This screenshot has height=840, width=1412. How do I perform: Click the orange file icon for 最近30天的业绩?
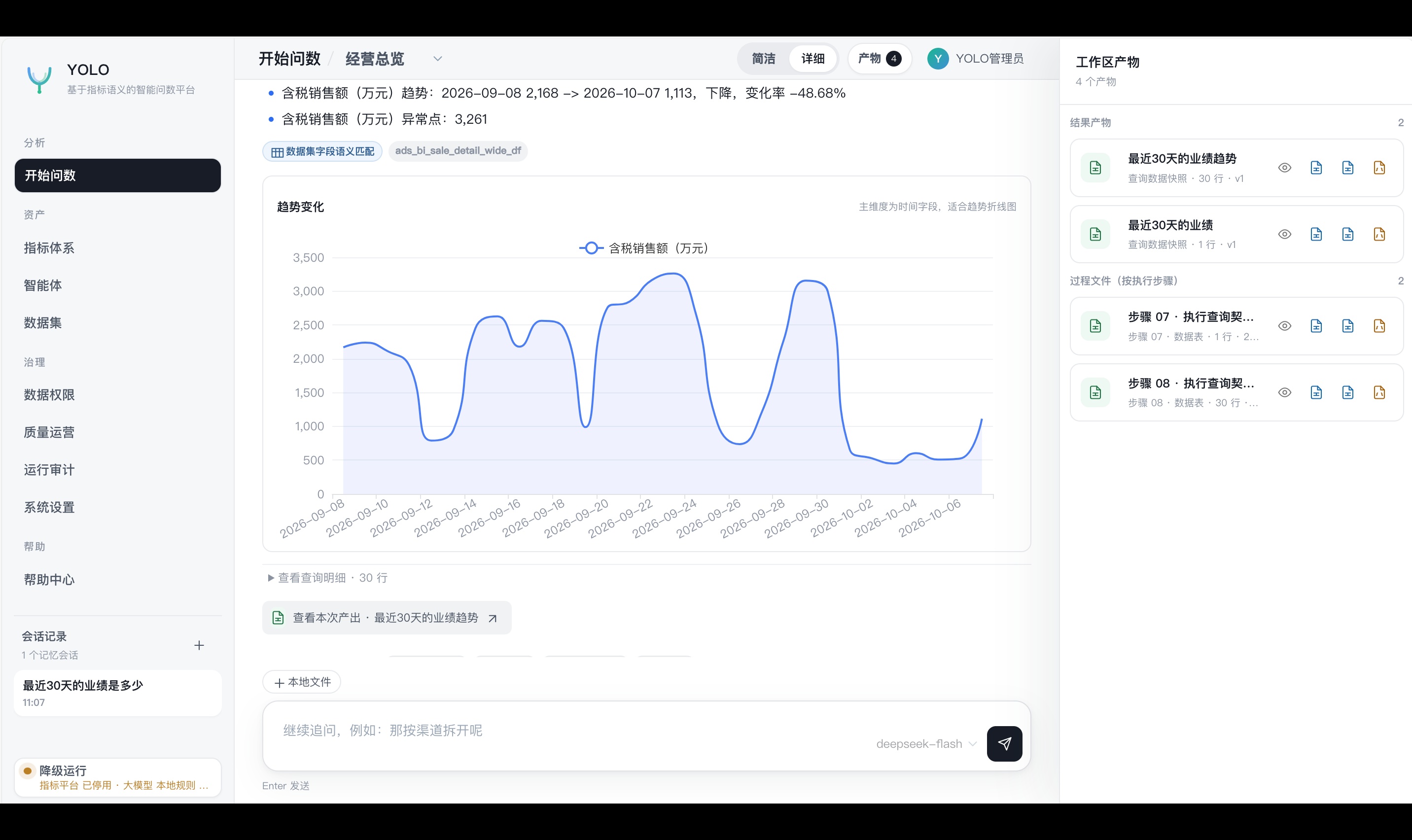tap(1379, 234)
